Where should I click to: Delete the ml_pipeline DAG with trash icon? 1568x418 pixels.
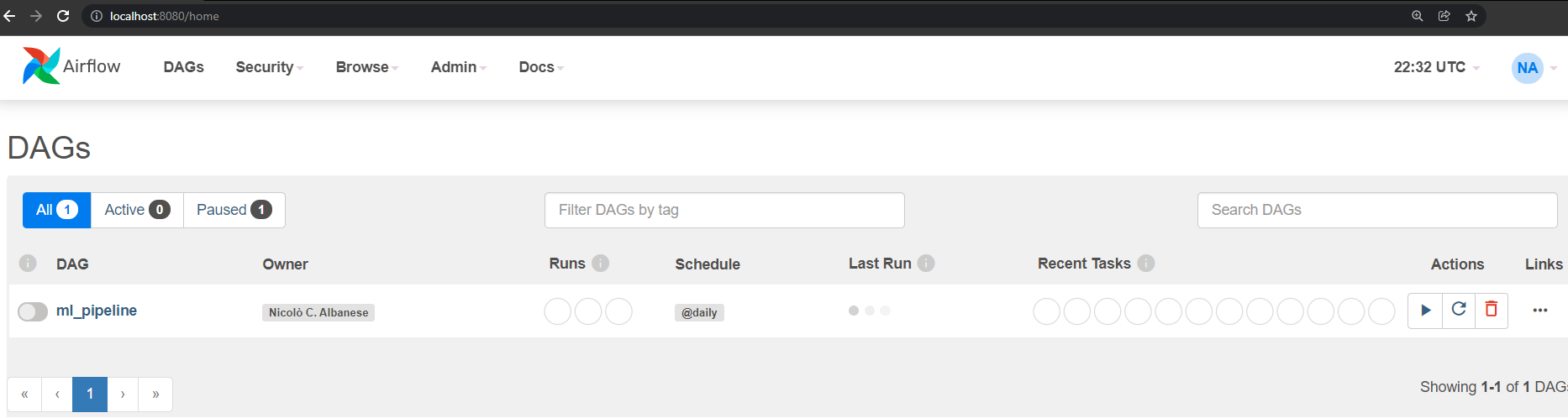click(1492, 311)
